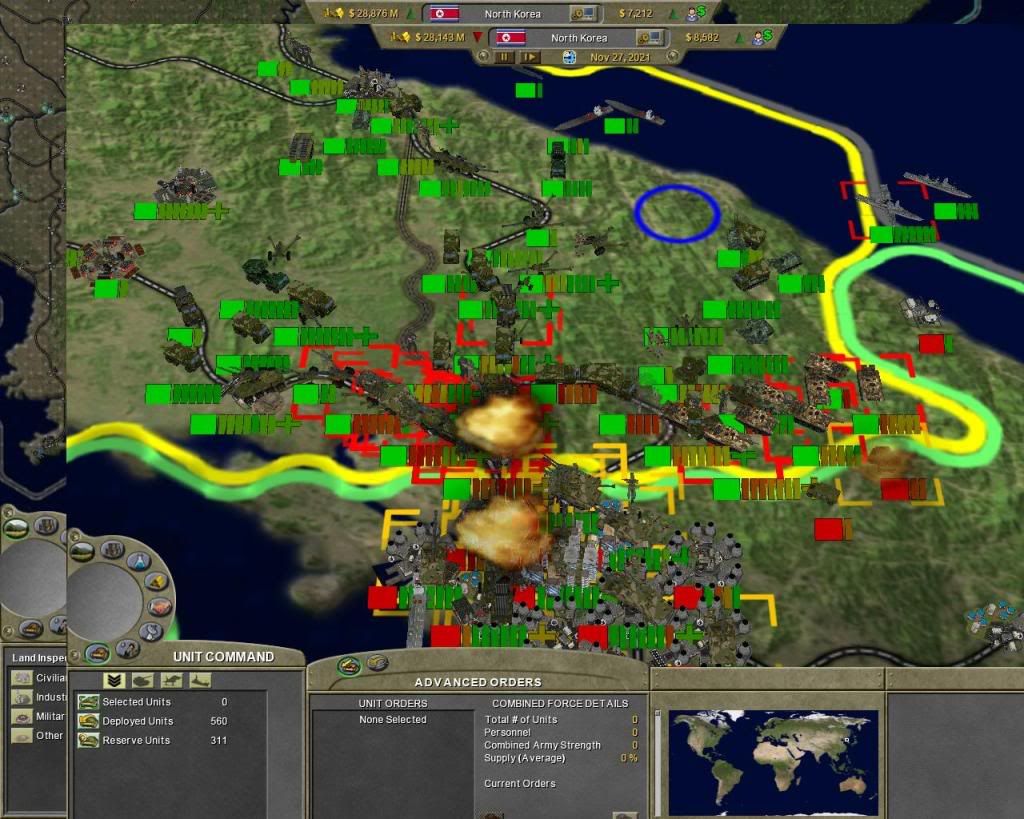The height and width of the screenshot is (819, 1024).
Task: Open the Defense tank icon on front dial
Action: point(97,652)
